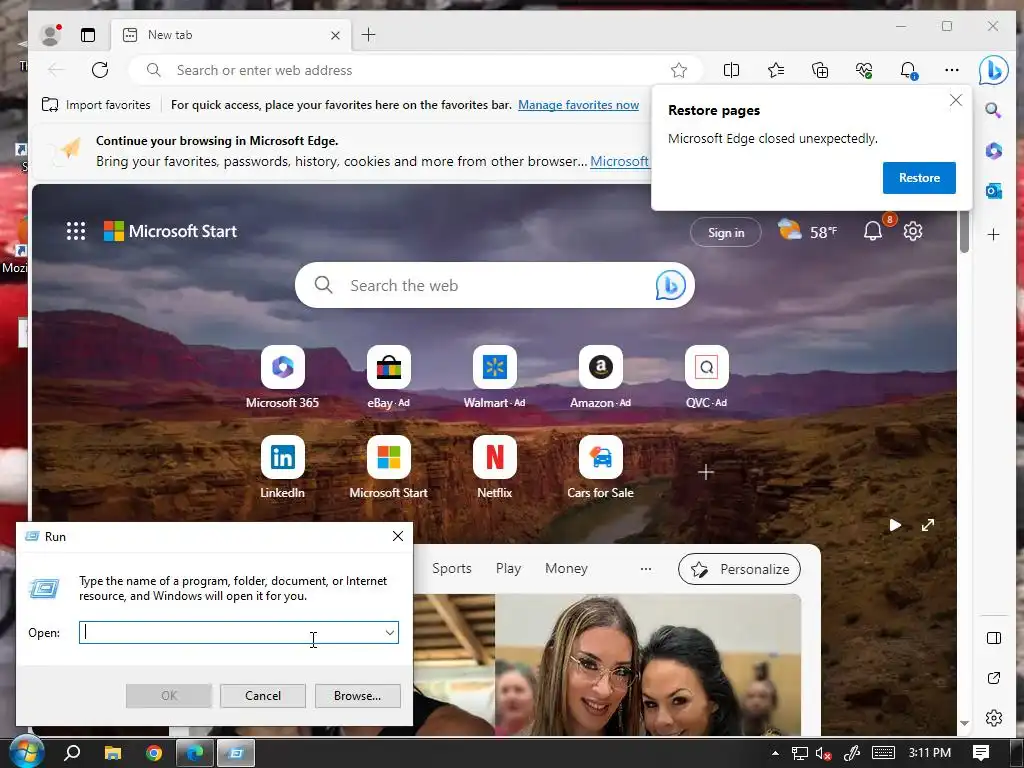Open the Favorites list icon
The height and width of the screenshot is (768, 1024).
pyautogui.click(x=776, y=70)
